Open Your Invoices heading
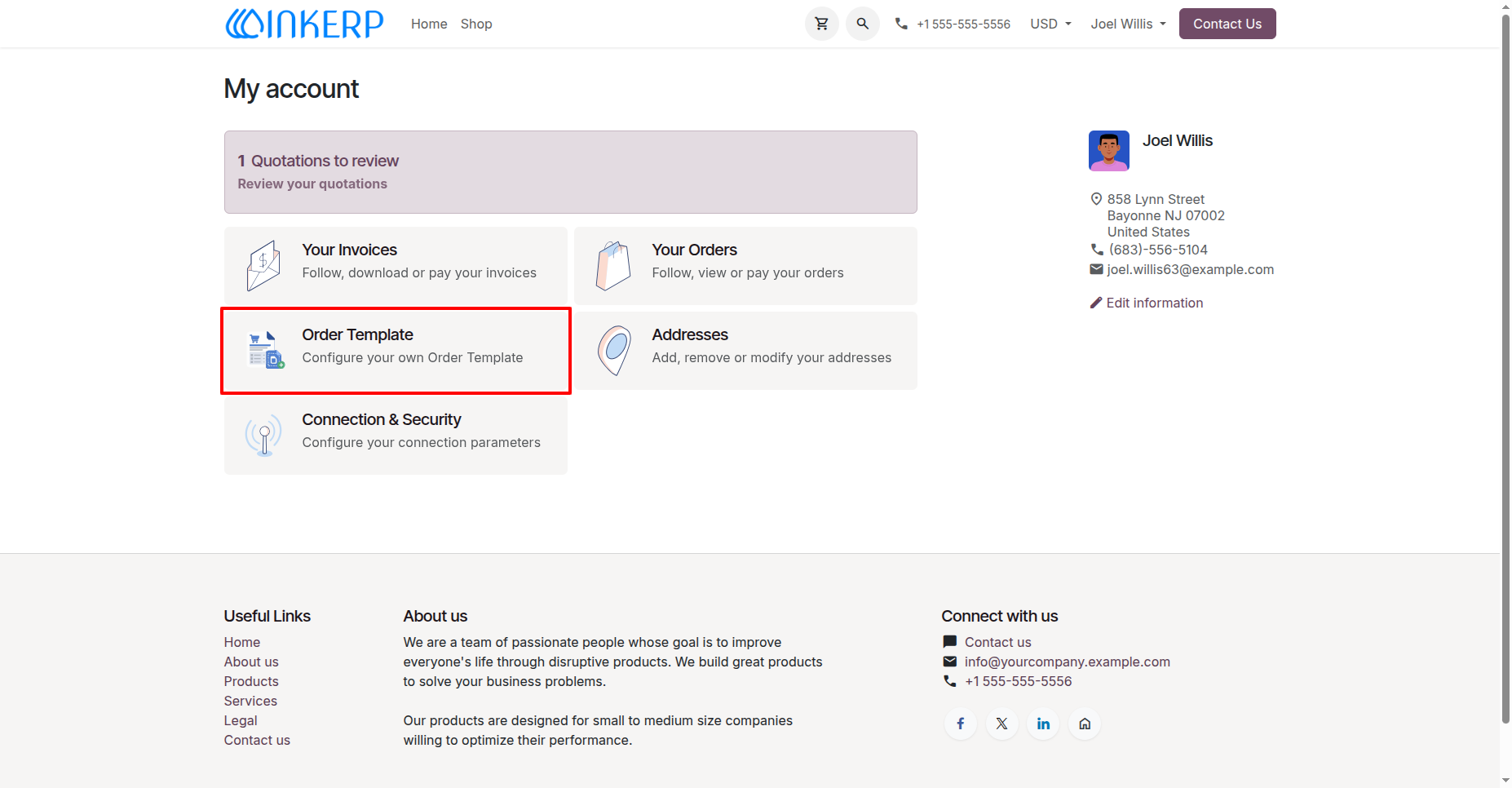The image size is (1512, 788). (x=350, y=250)
